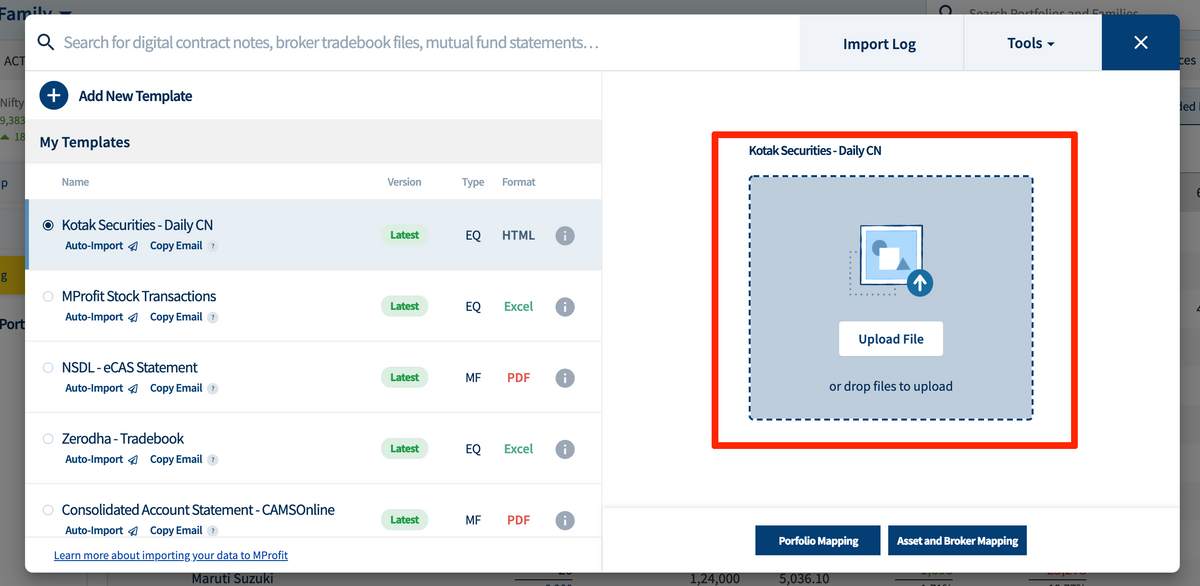Open info icon for Kotak Securities - Daily CN
This screenshot has height=586, width=1200.
[x=565, y=236]
